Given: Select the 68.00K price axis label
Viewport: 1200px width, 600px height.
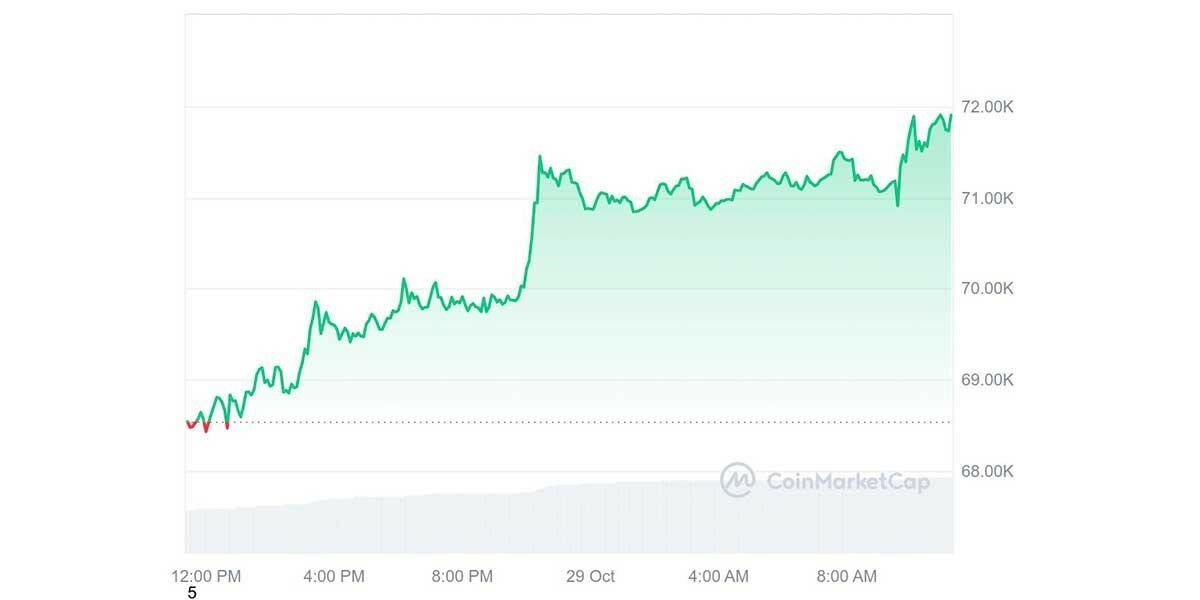Looking at the screenshot, I should pyautogui.click(x=987, y=471).
